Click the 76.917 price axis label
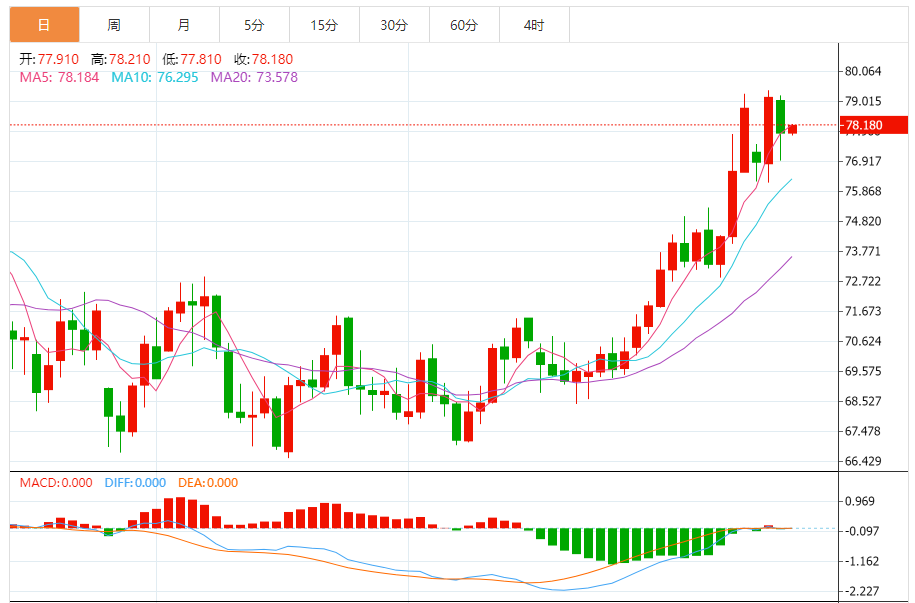The image size is (915, 603). point(863,161)
